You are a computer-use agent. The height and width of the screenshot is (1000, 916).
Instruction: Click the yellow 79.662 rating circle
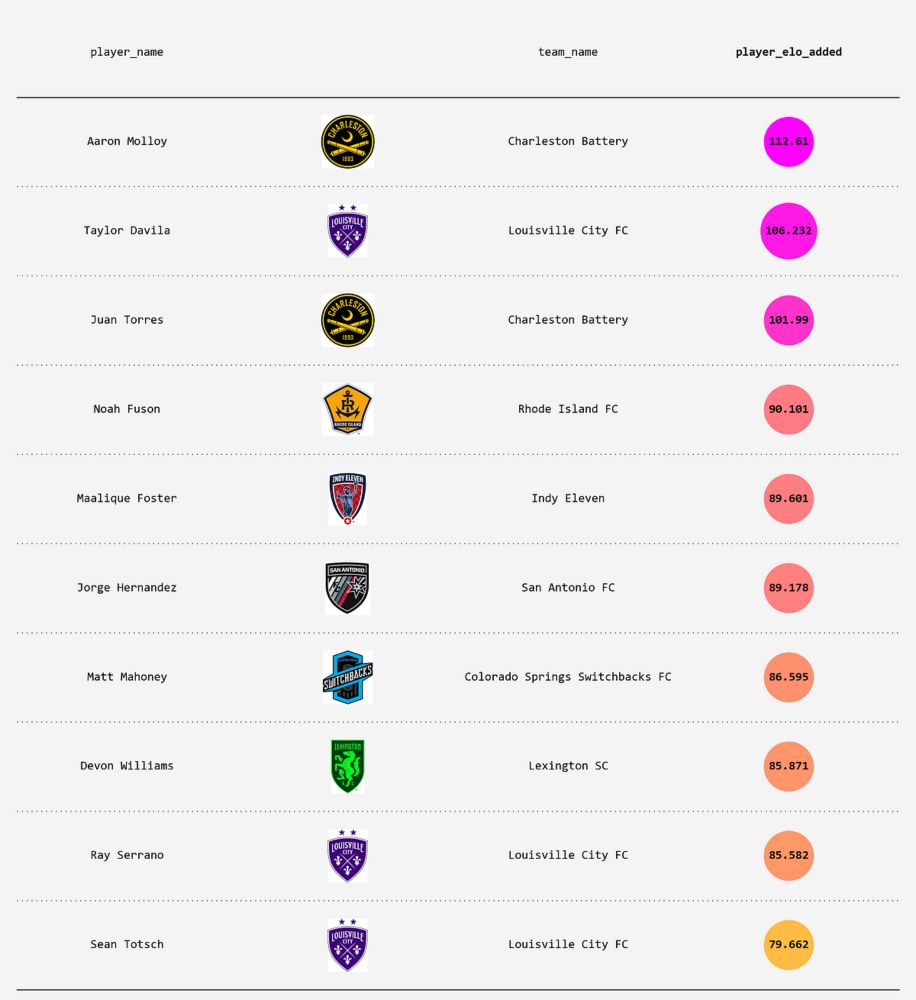788,945
